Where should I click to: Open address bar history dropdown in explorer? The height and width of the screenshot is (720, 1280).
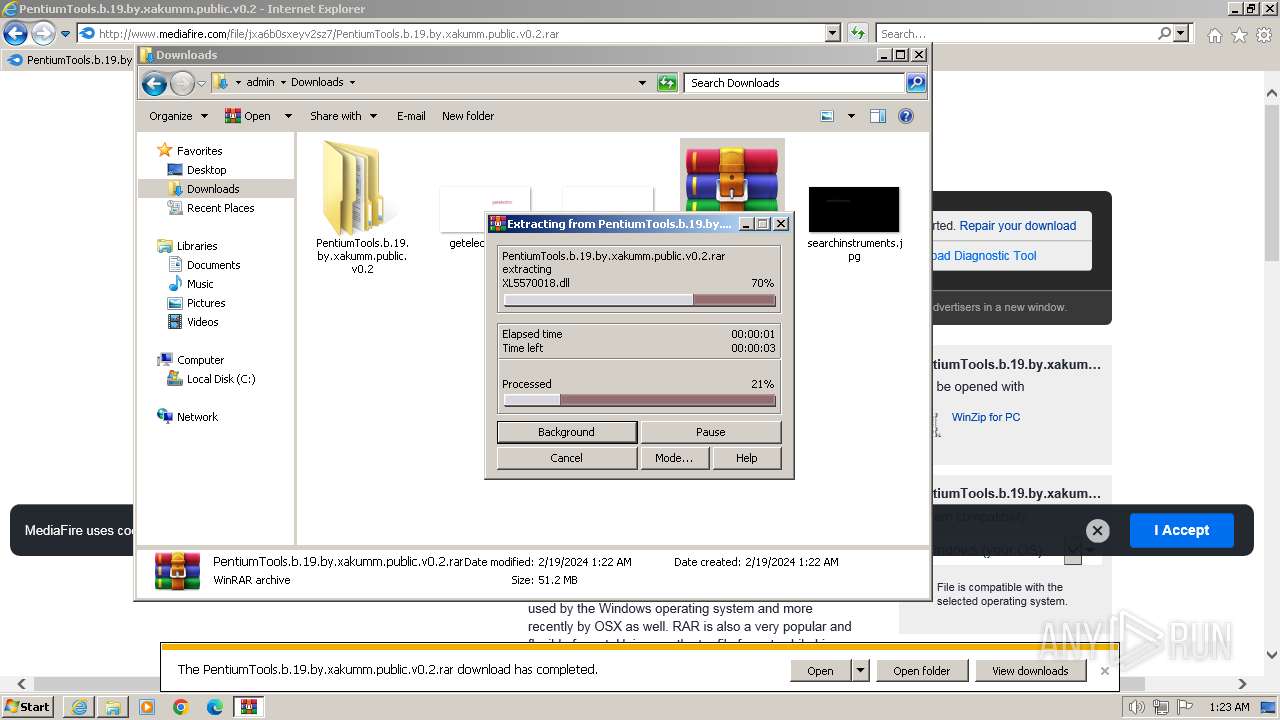coord(642,83)
